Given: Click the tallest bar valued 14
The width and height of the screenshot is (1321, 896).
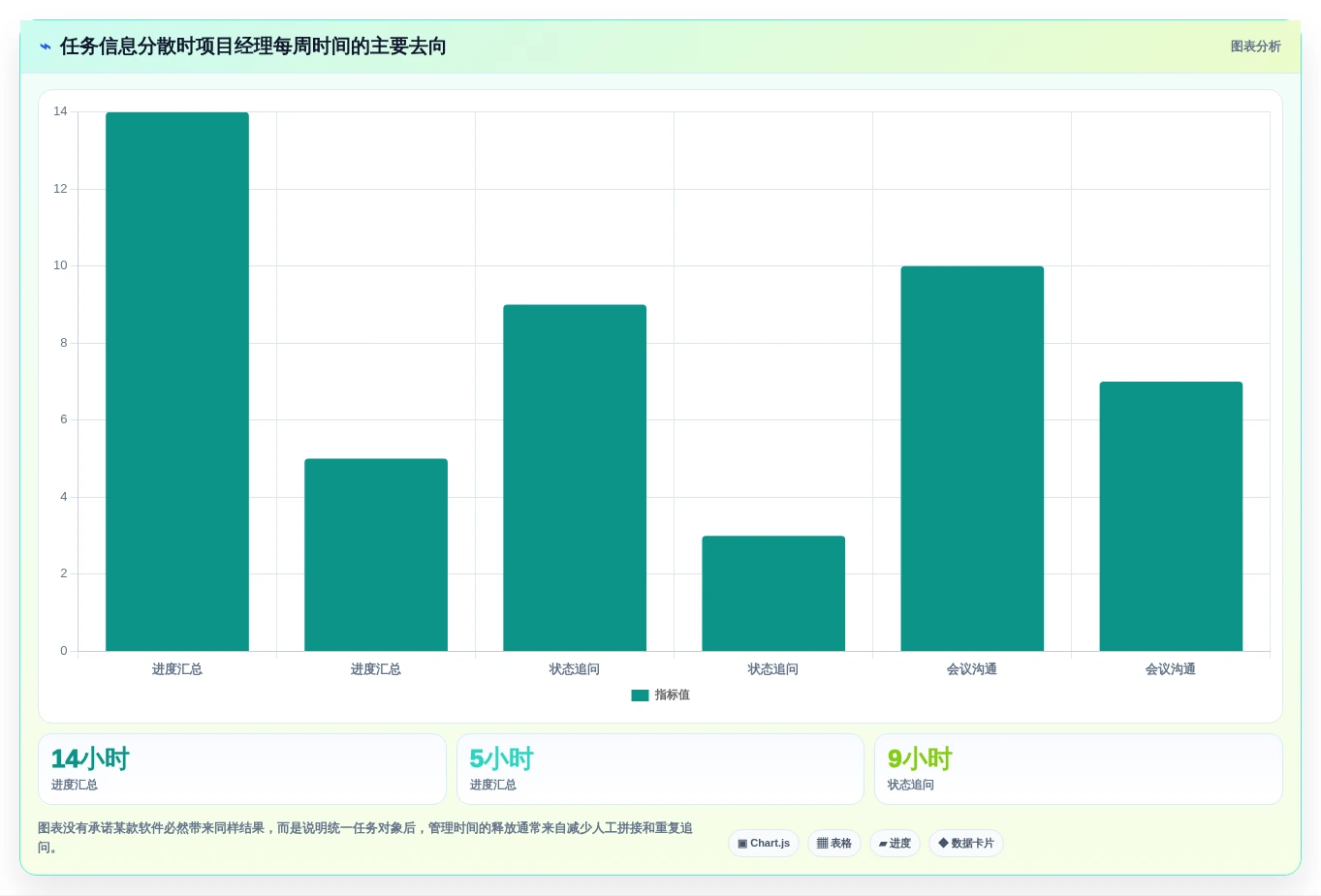Looking at the screenshot, I should [177, 382].
